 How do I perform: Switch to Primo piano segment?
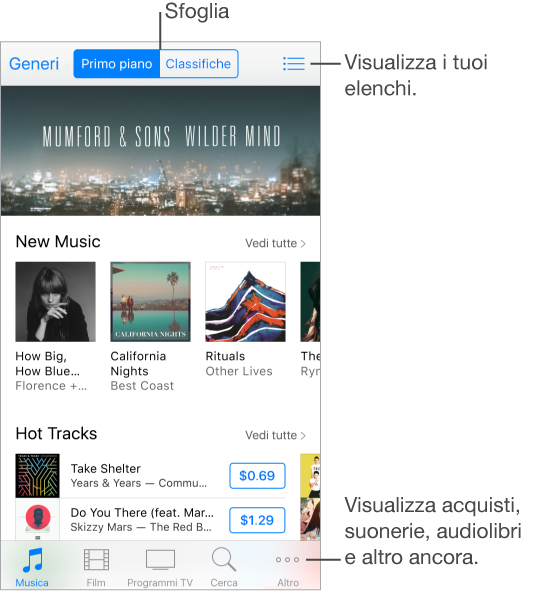(117, 63)
